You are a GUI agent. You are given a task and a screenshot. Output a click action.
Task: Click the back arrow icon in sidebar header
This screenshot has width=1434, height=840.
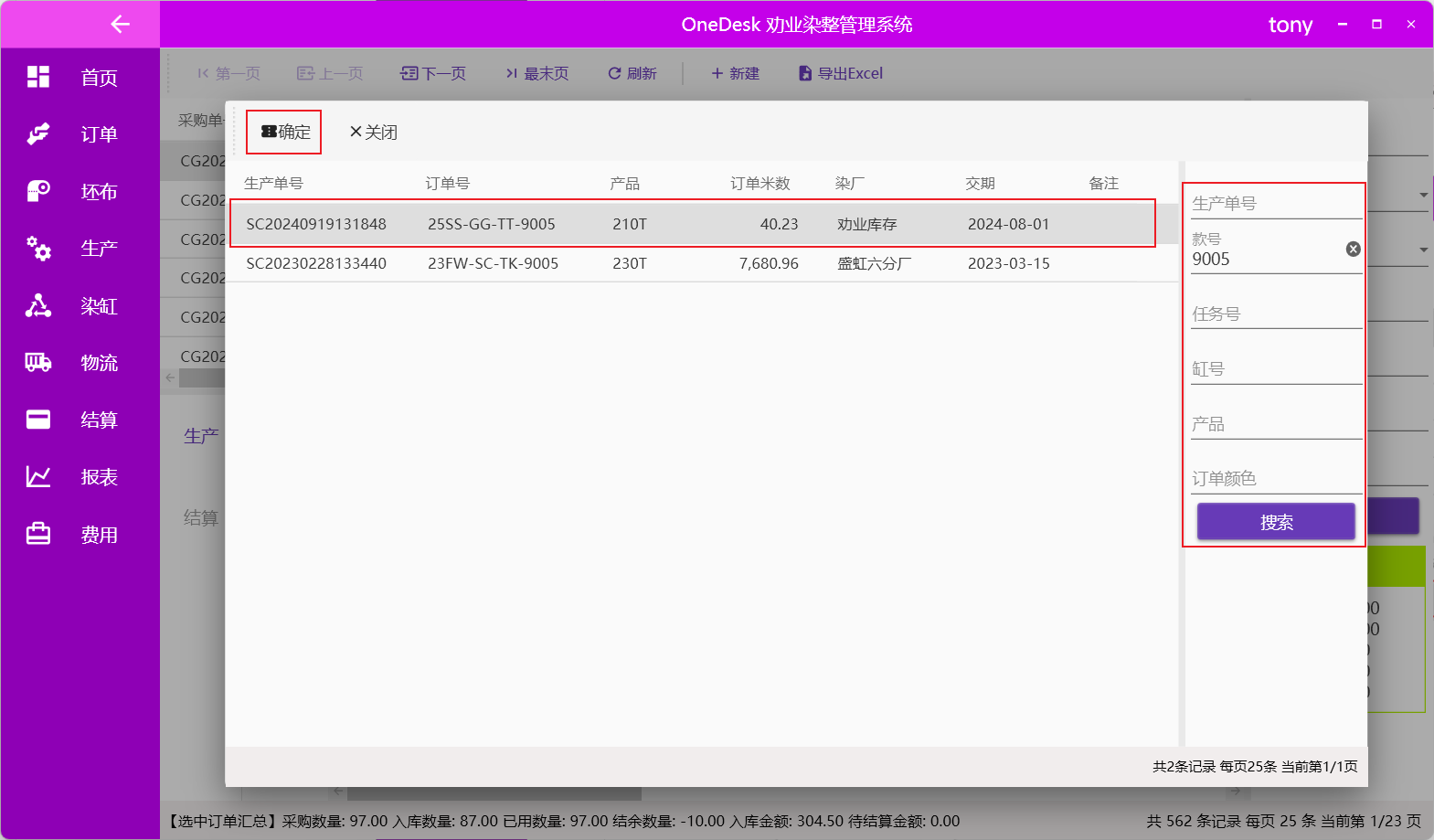120,25
